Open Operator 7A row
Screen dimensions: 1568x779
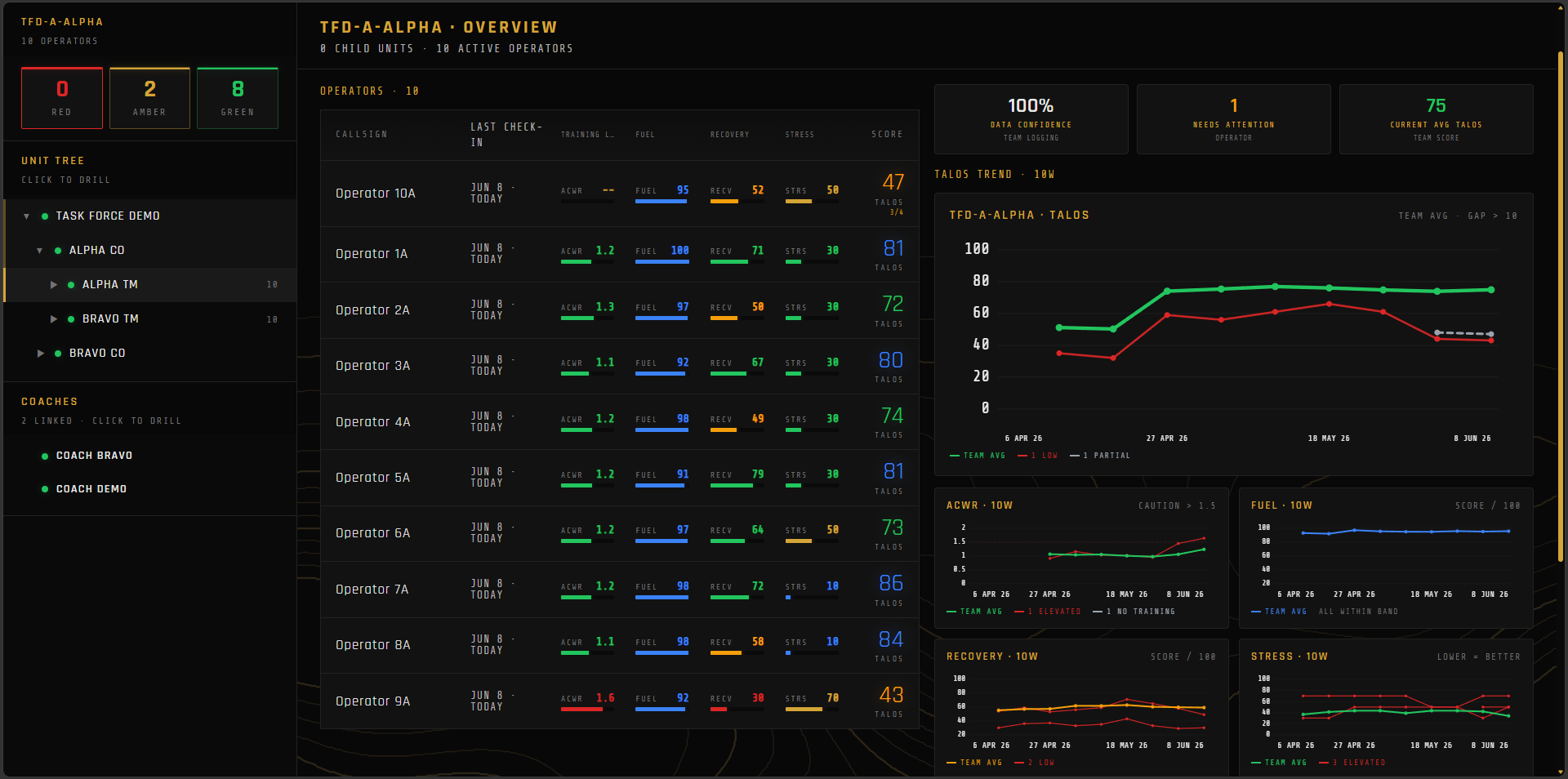point(620,590)
